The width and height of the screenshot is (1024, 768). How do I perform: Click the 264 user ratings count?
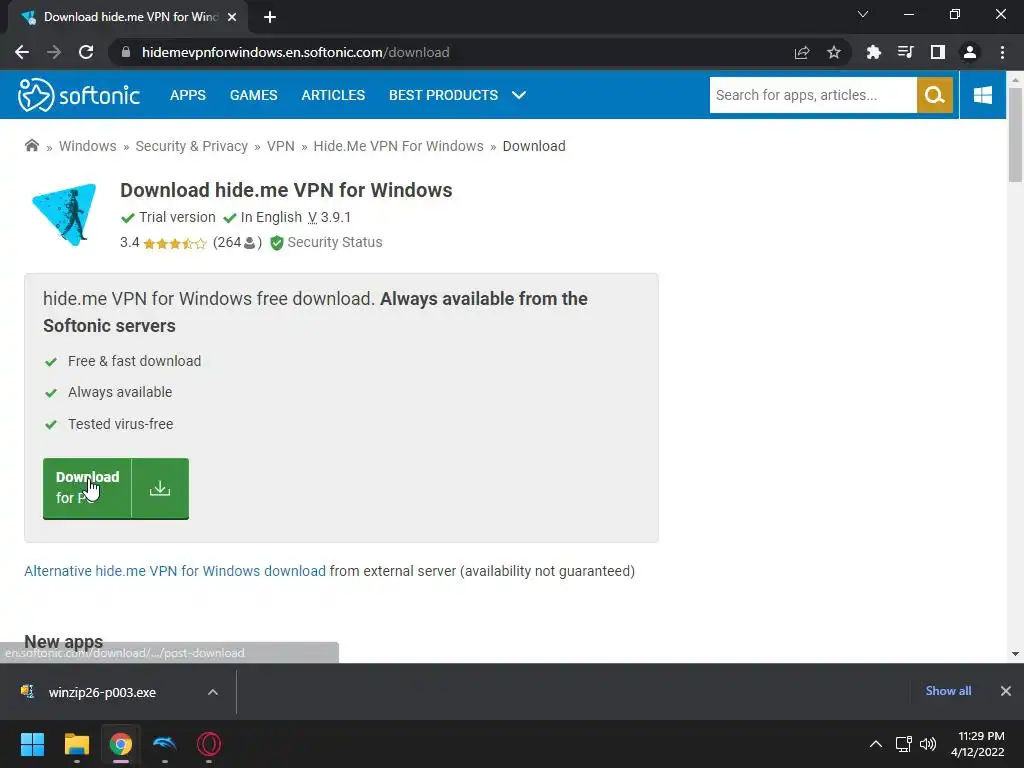pyautogui.click(x=237, y=243)
